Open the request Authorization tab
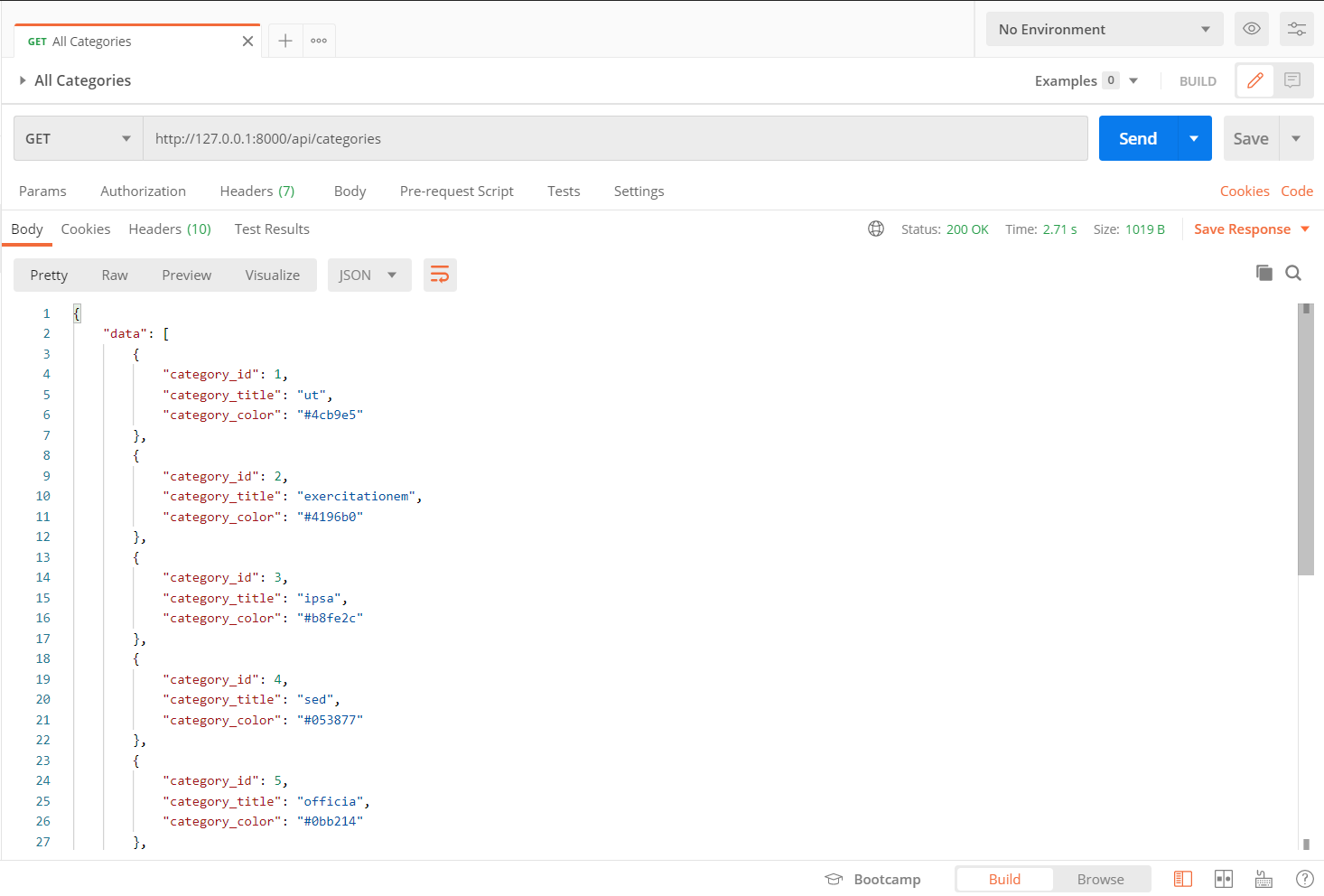 [143, 191]
